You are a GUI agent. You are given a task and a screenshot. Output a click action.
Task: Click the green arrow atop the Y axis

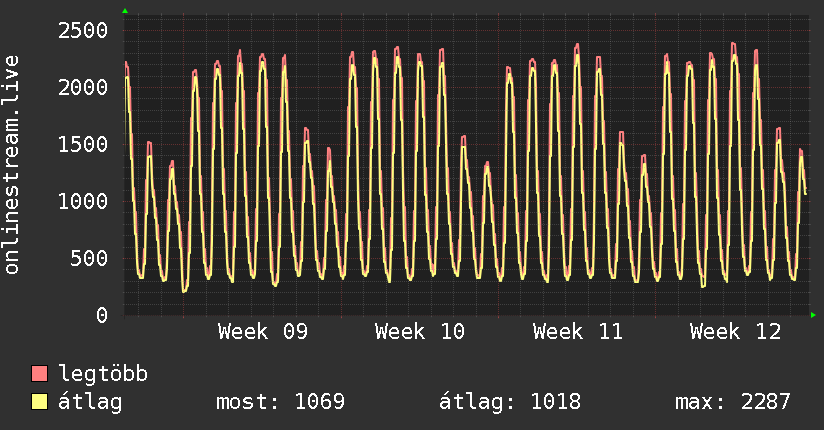click(124, 11)
